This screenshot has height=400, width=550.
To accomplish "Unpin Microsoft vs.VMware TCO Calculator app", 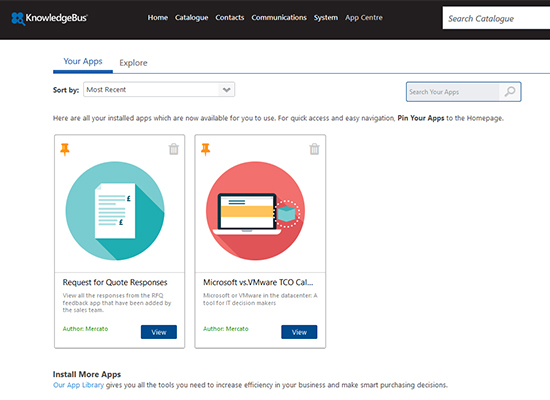I will 206,149.
